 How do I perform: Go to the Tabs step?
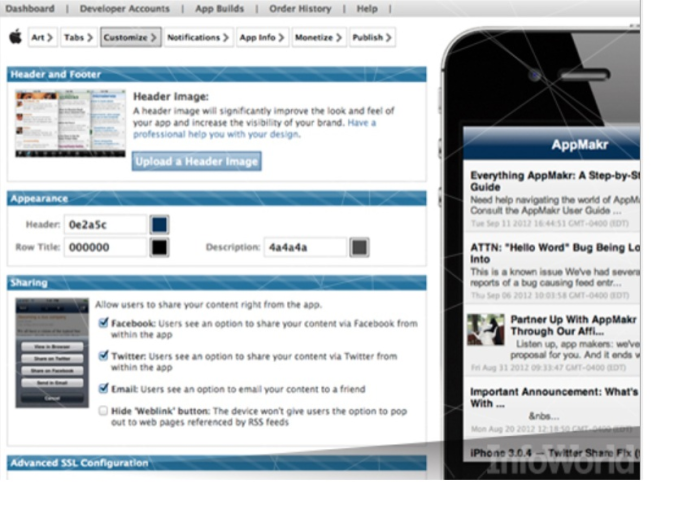(78, 37)
